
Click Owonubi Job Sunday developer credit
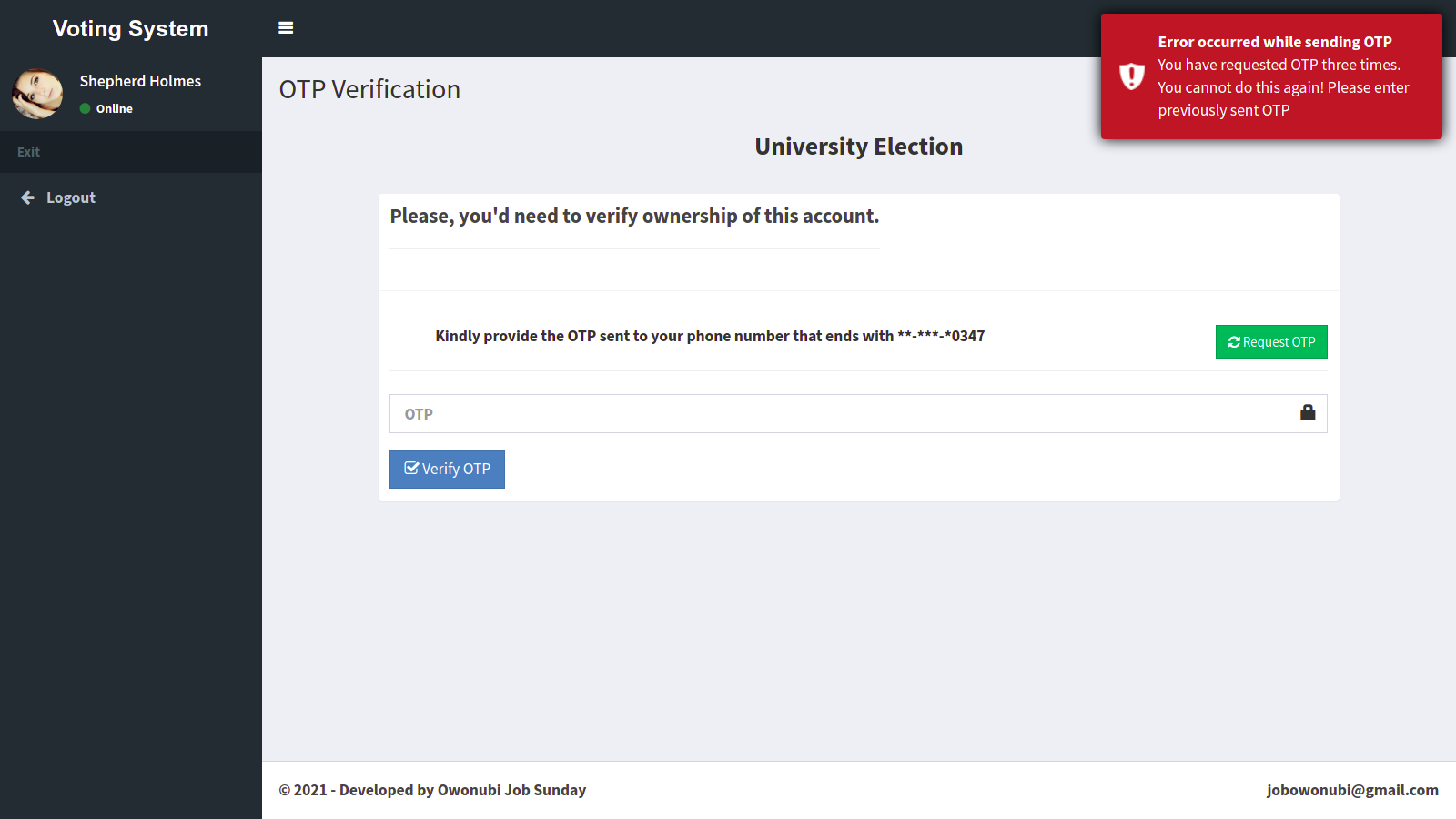511,790
